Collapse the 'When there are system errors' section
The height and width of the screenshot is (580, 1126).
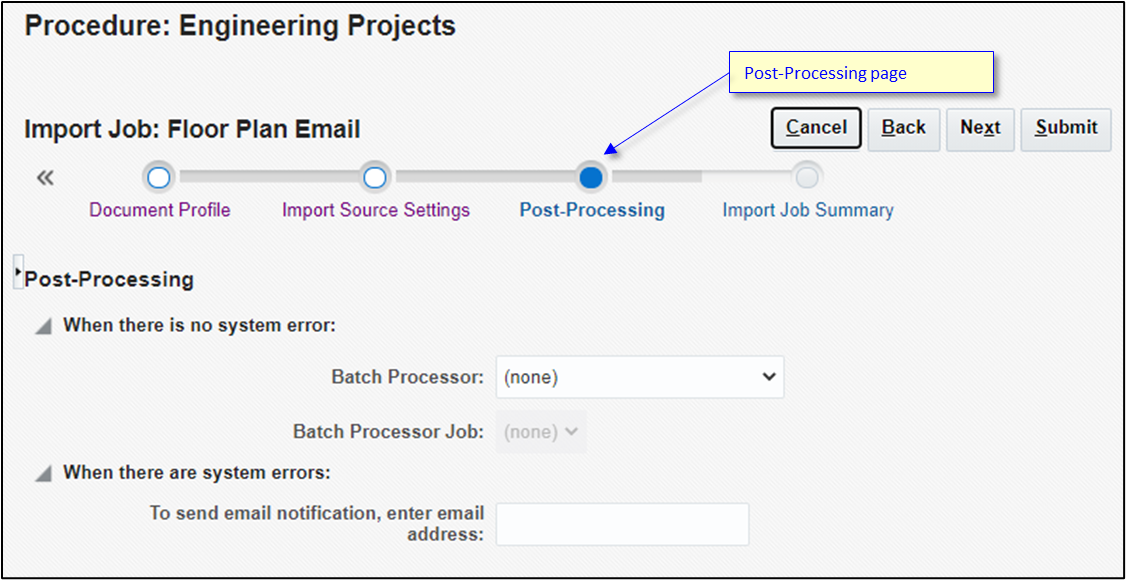coord(42,472)
